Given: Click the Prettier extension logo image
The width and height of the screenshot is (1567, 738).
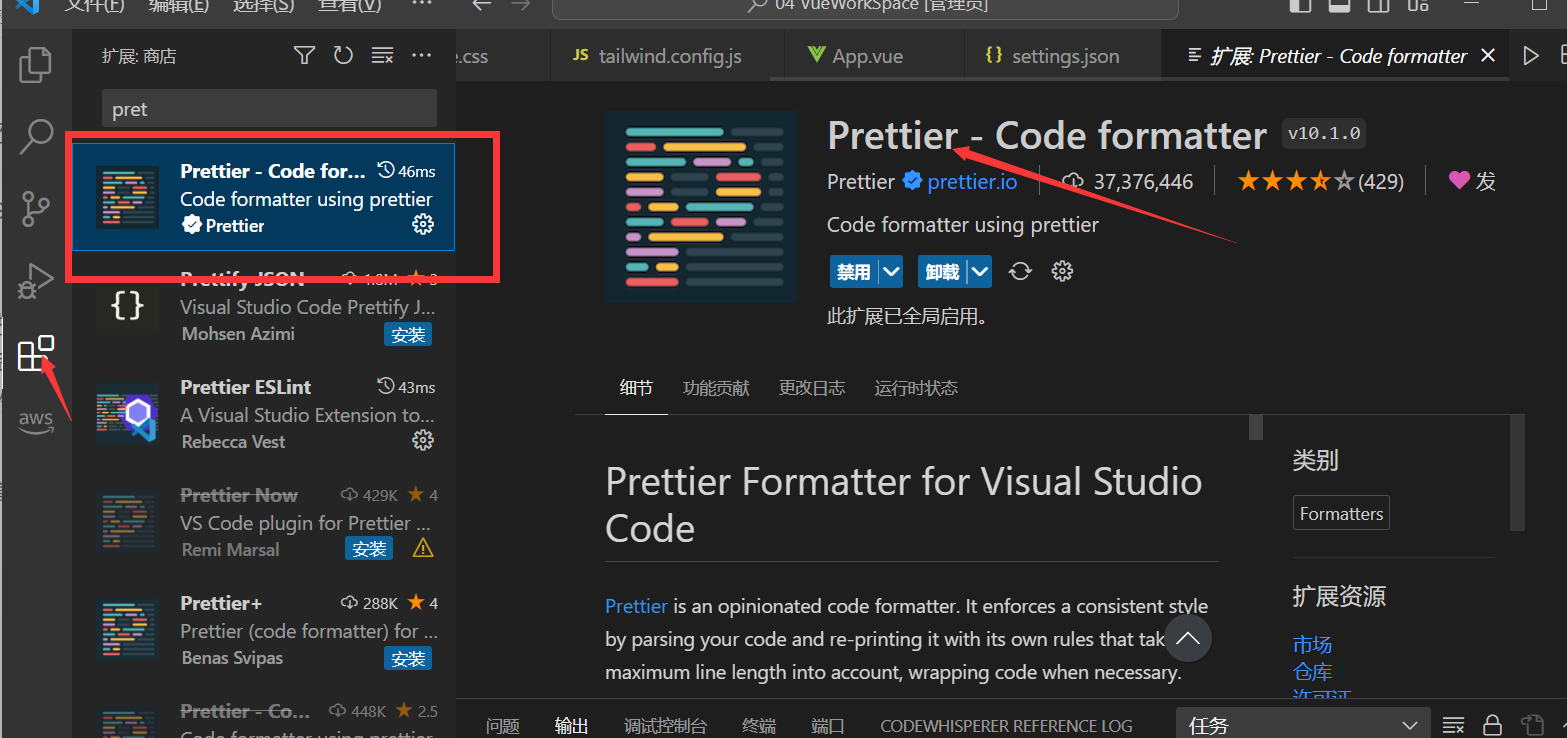Looking at the screenshot, I should [701, 207].
